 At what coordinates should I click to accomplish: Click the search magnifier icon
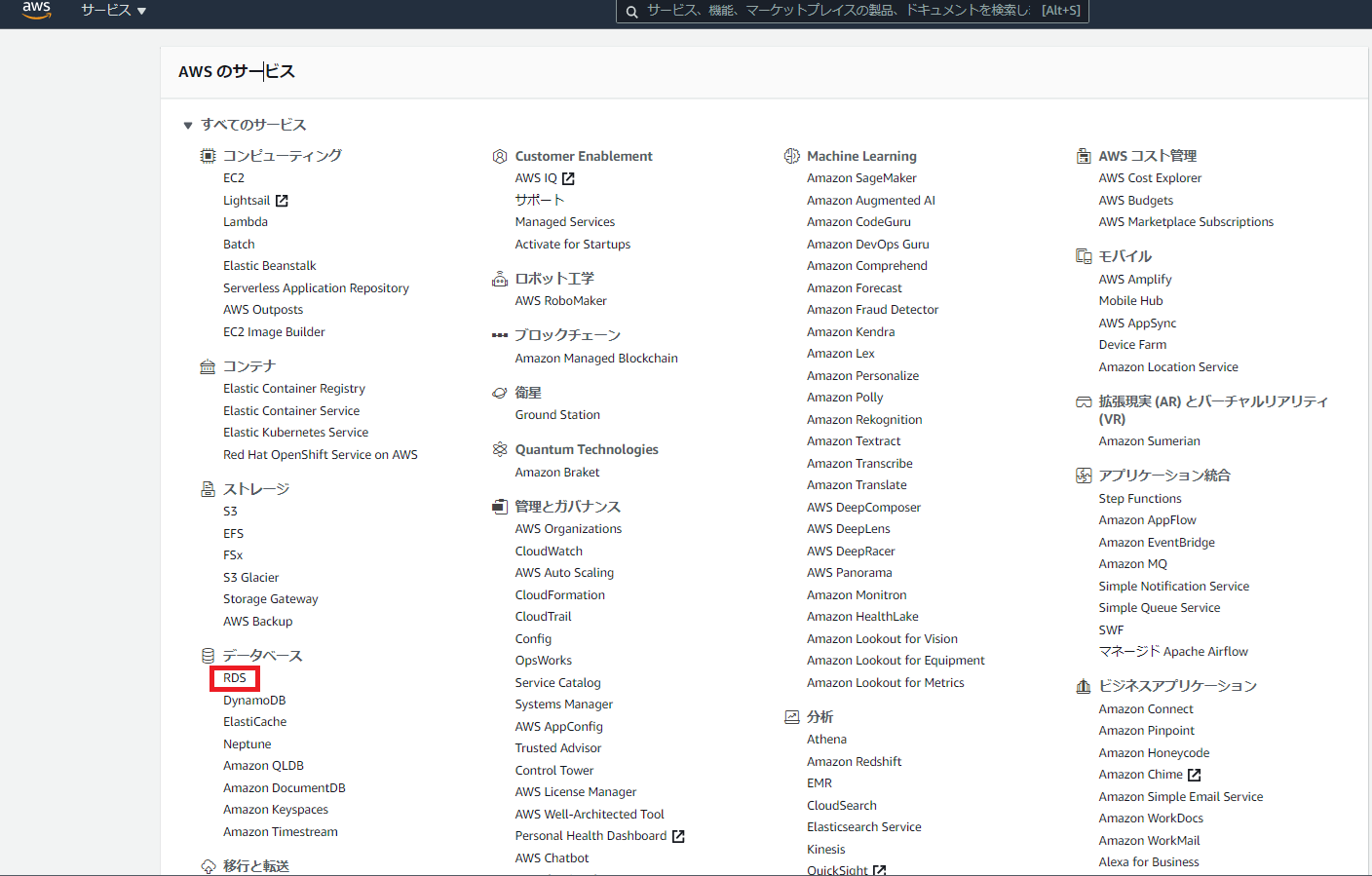coord(631,12)
